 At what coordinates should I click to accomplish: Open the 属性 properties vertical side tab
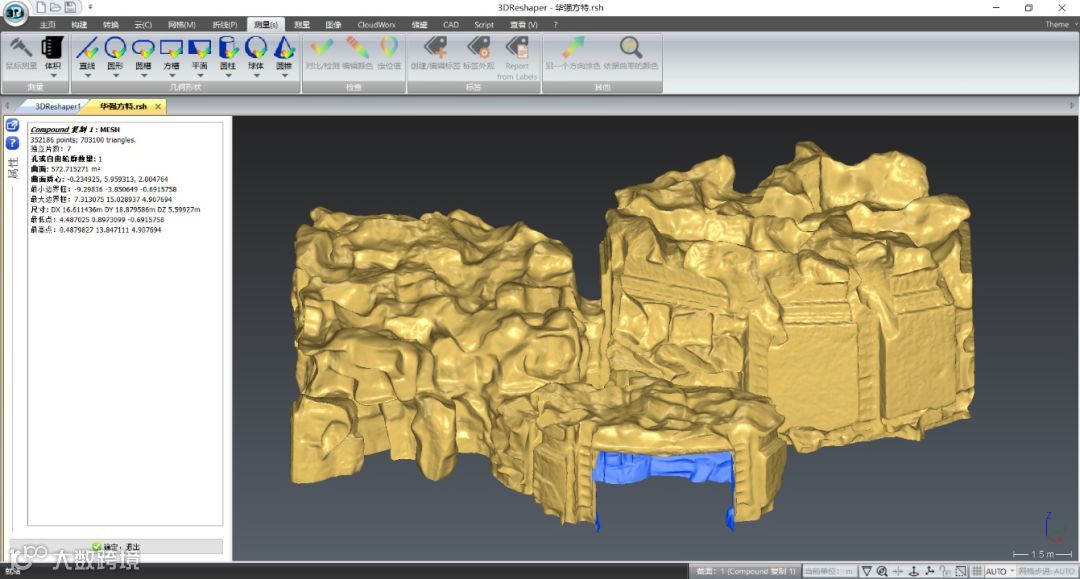point(12,169)
